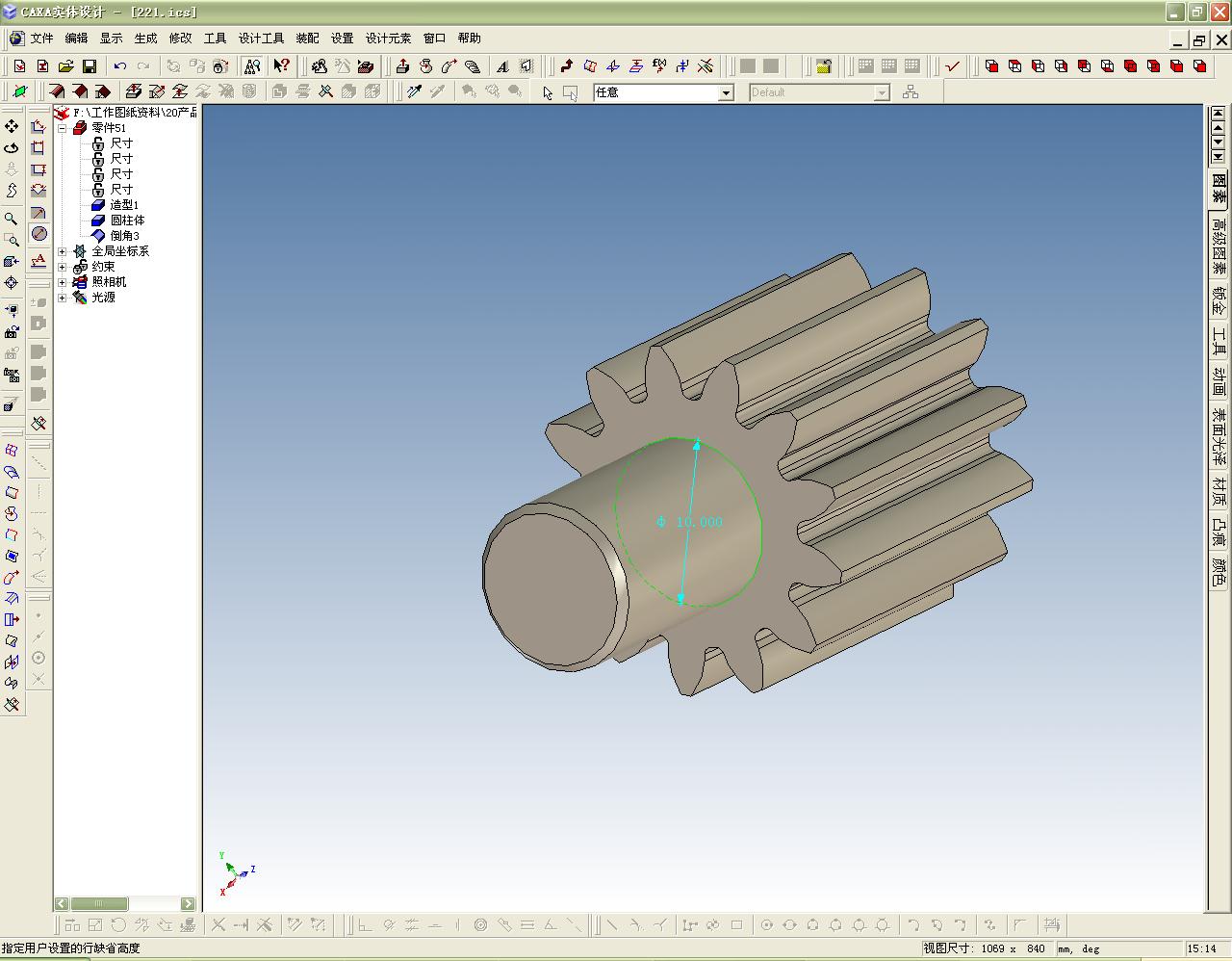Click the orbit rotate camera tool
Screen dimensions: 1232x961
click(x=12, y=147)
